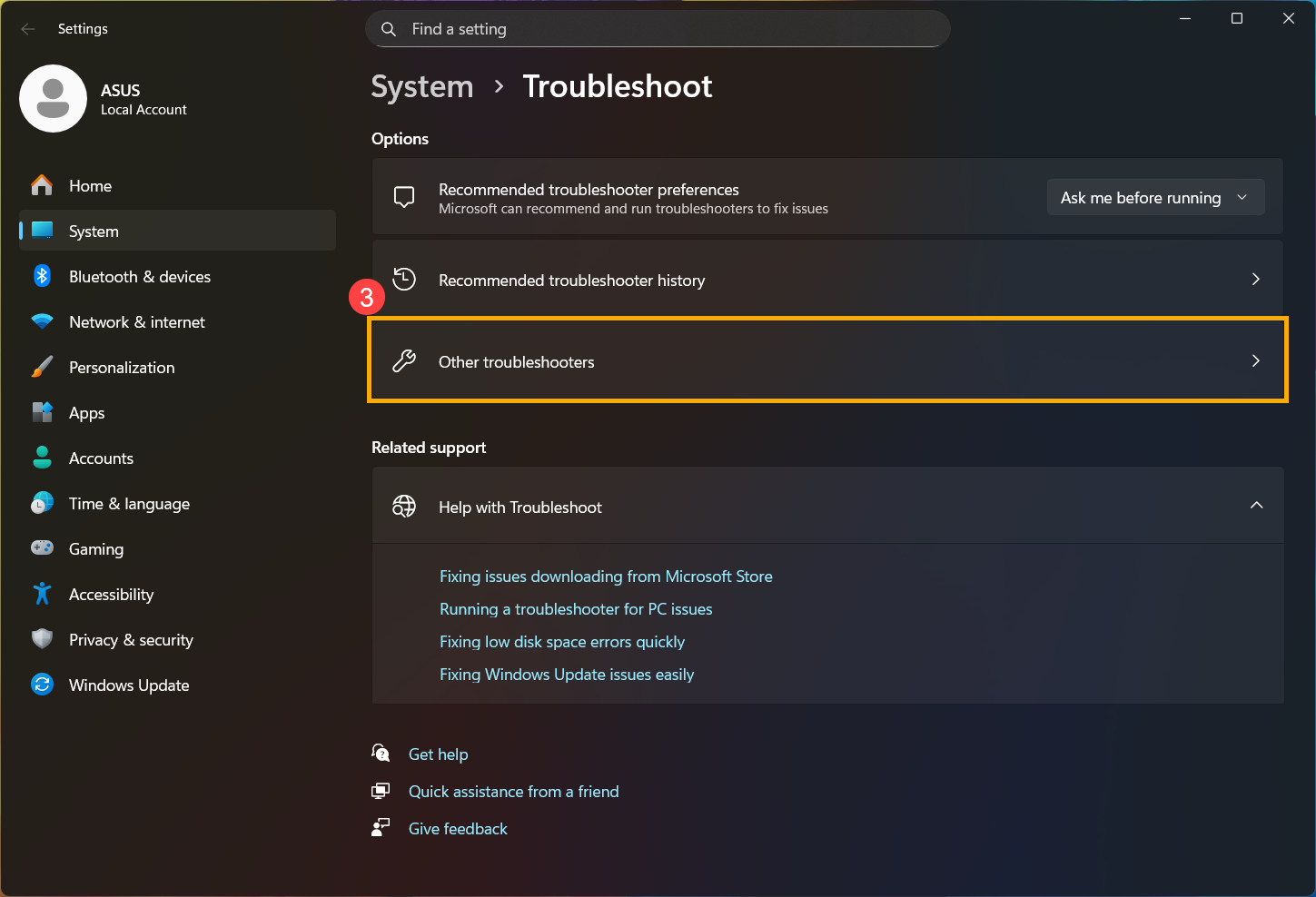Screen dimensions: 1316x897
Task: Open Bluetooth & devices settings
Action: point(177,276)
